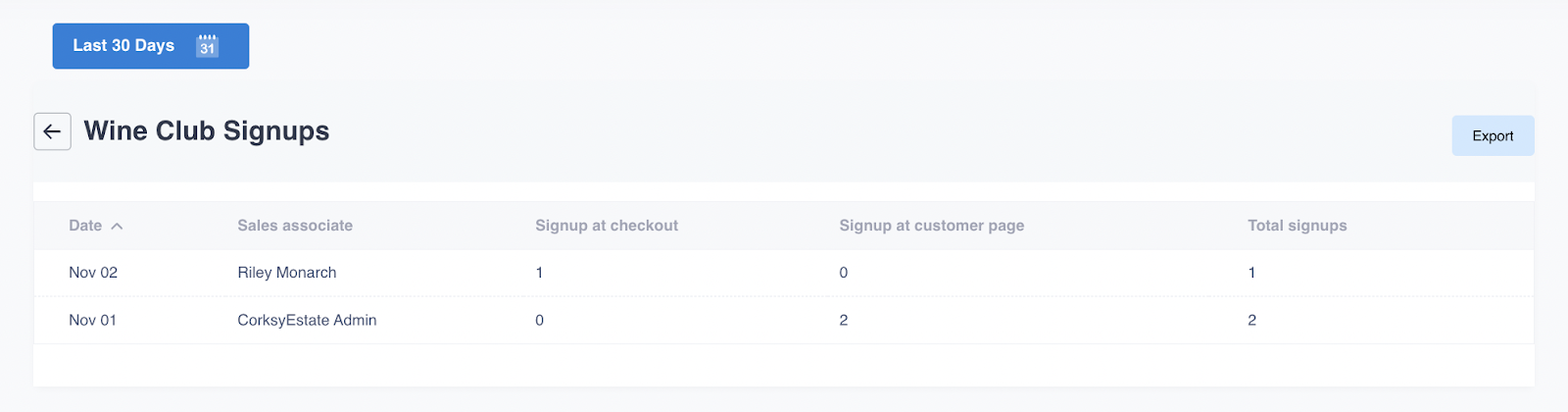Open the Last 30 Days date range
1568x412 pixels.
click(123, 46)
